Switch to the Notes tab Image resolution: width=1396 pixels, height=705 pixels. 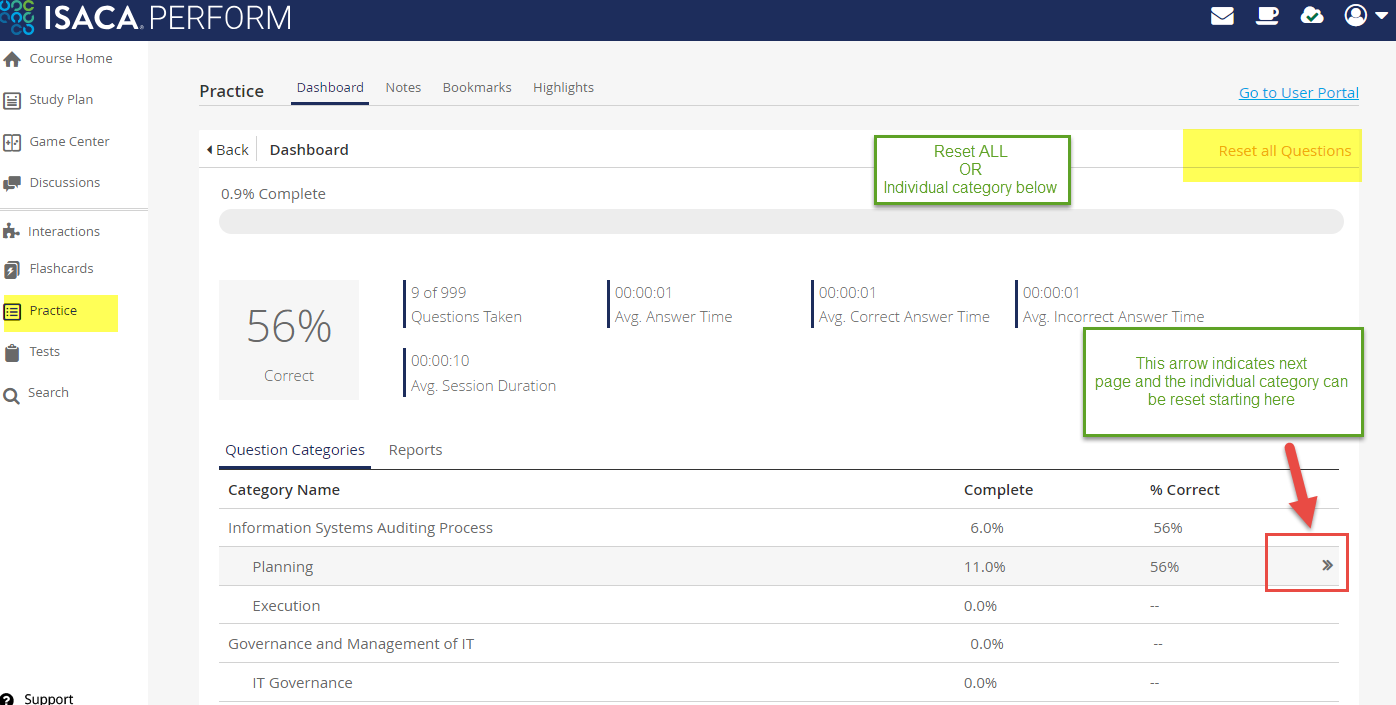click(403, 88)
